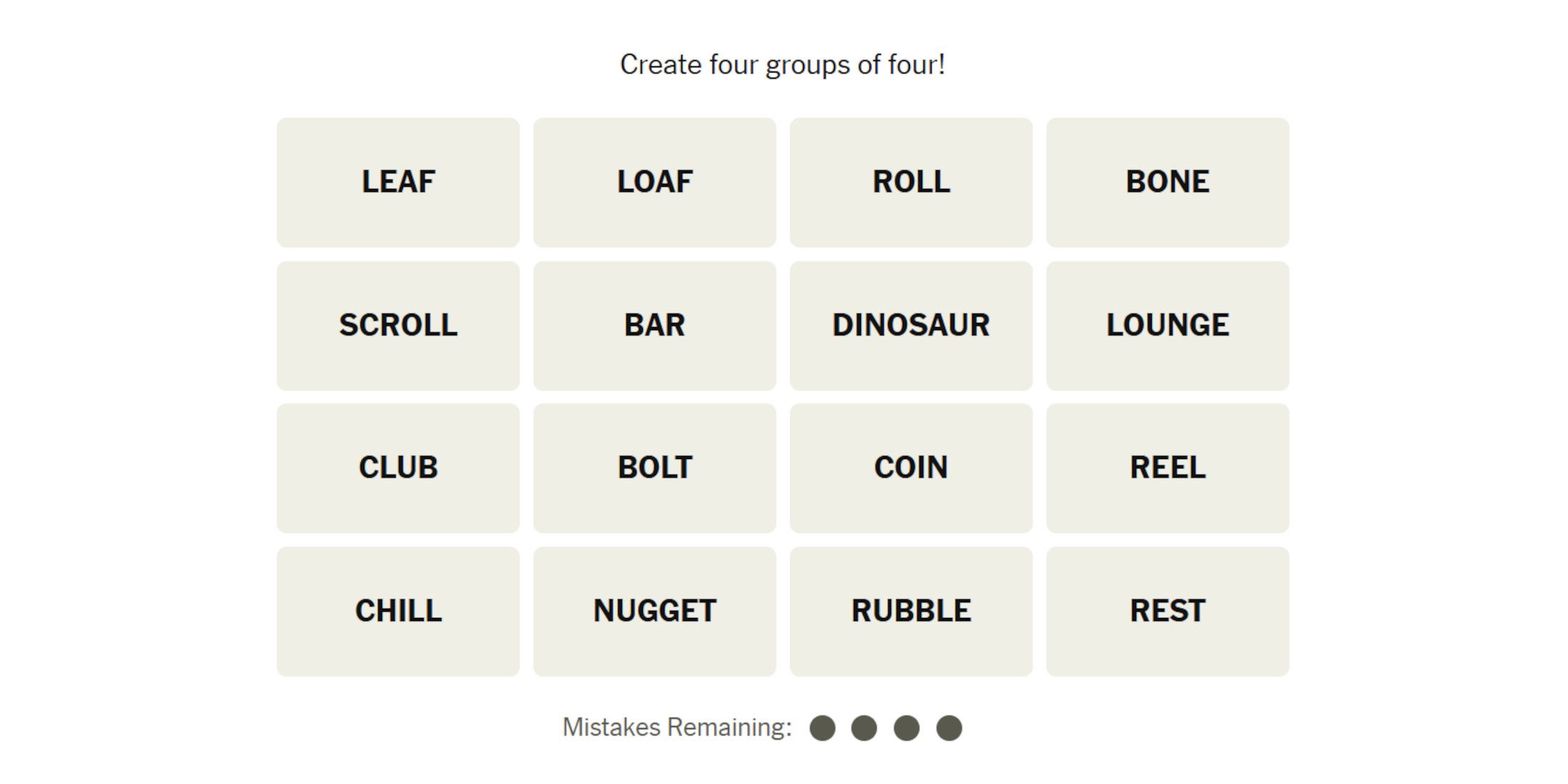Tap the BAR word tile

tap(654, 326)
